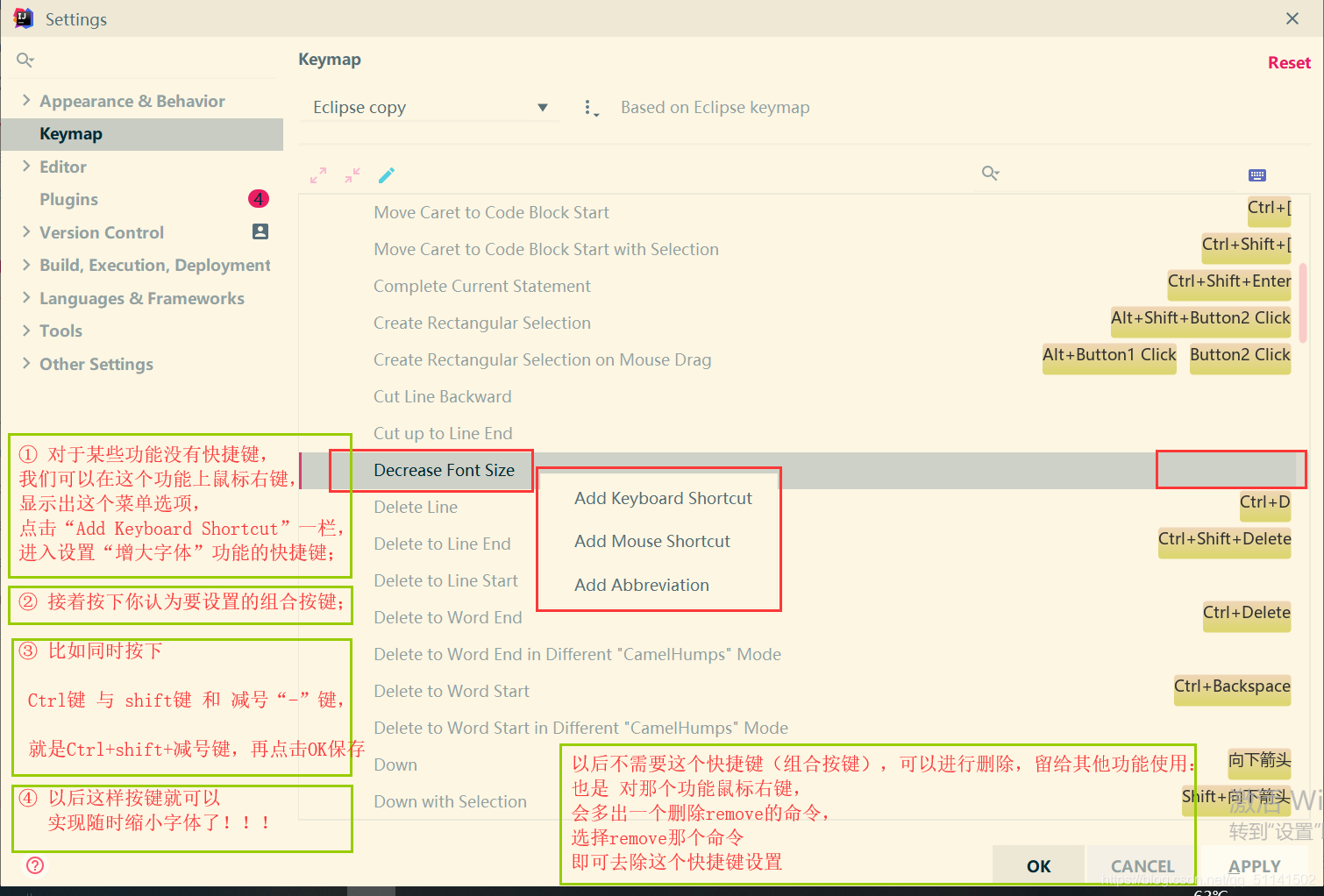Select Delete to Word Start in Different CamelHumps Mode
This screenshot has height=896, width=1324.
[580, 728]
